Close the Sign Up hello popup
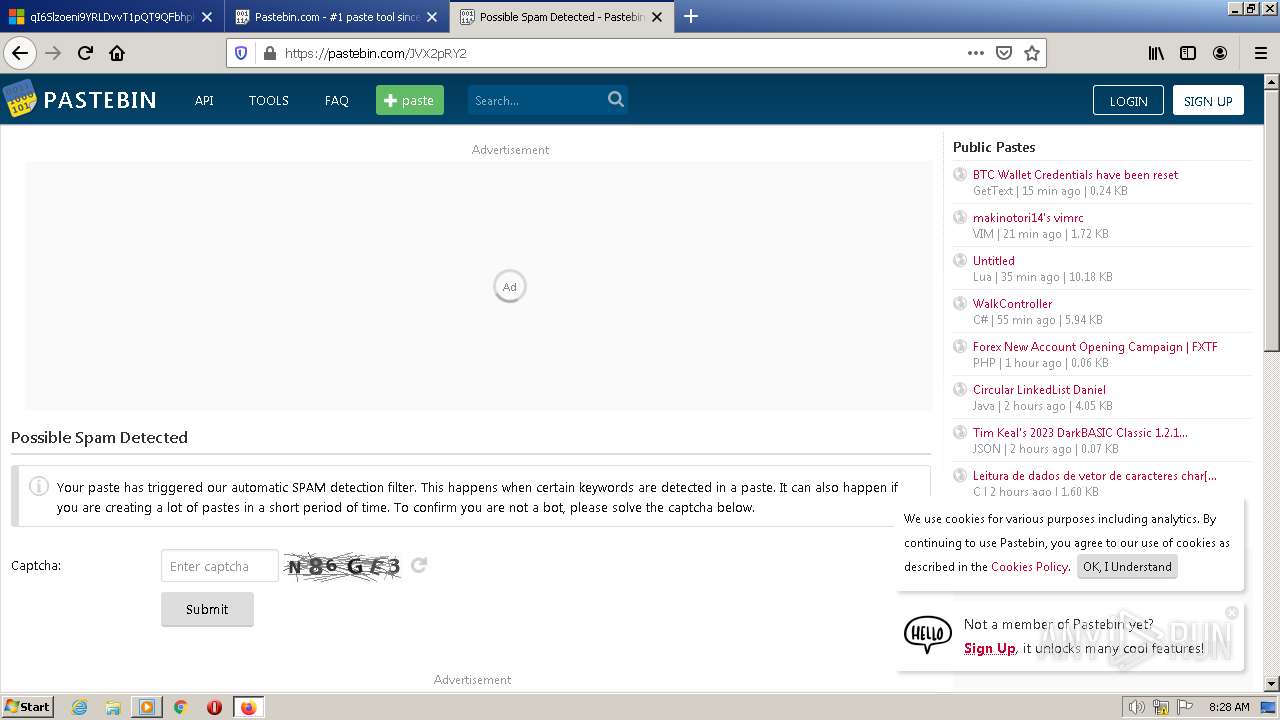 click(1232, 612)
